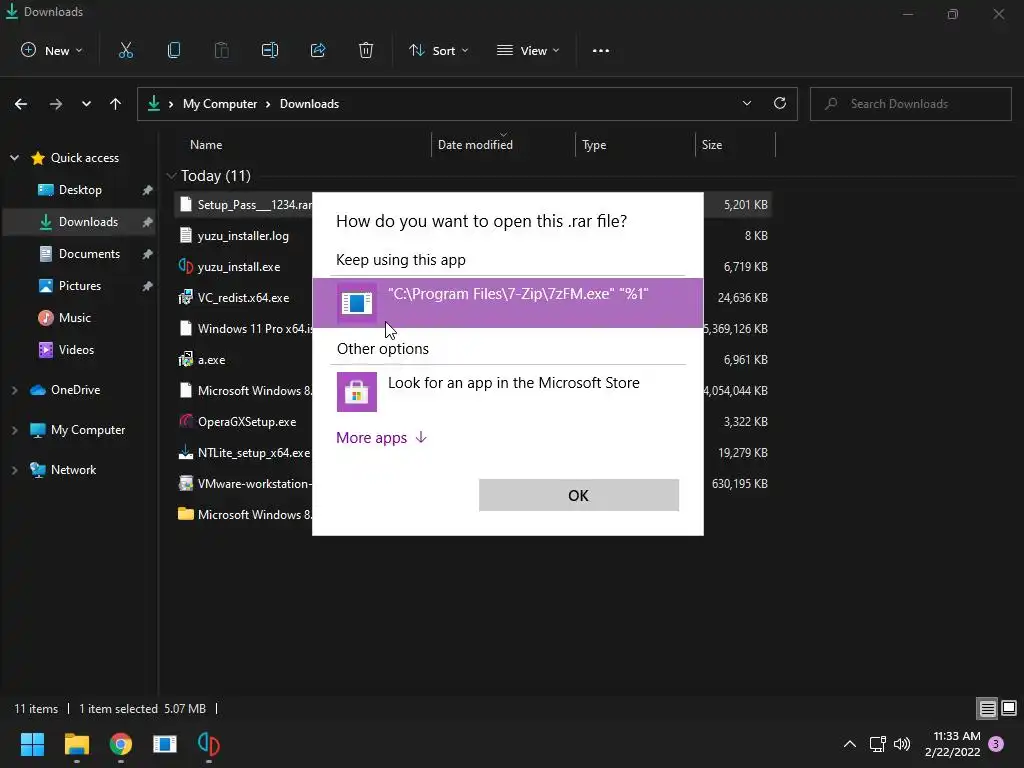The width and height of the screenshot is (1024, 768).
Task: Choose Look for an app in Microsoft Store
Action: [x=507, y=392]
